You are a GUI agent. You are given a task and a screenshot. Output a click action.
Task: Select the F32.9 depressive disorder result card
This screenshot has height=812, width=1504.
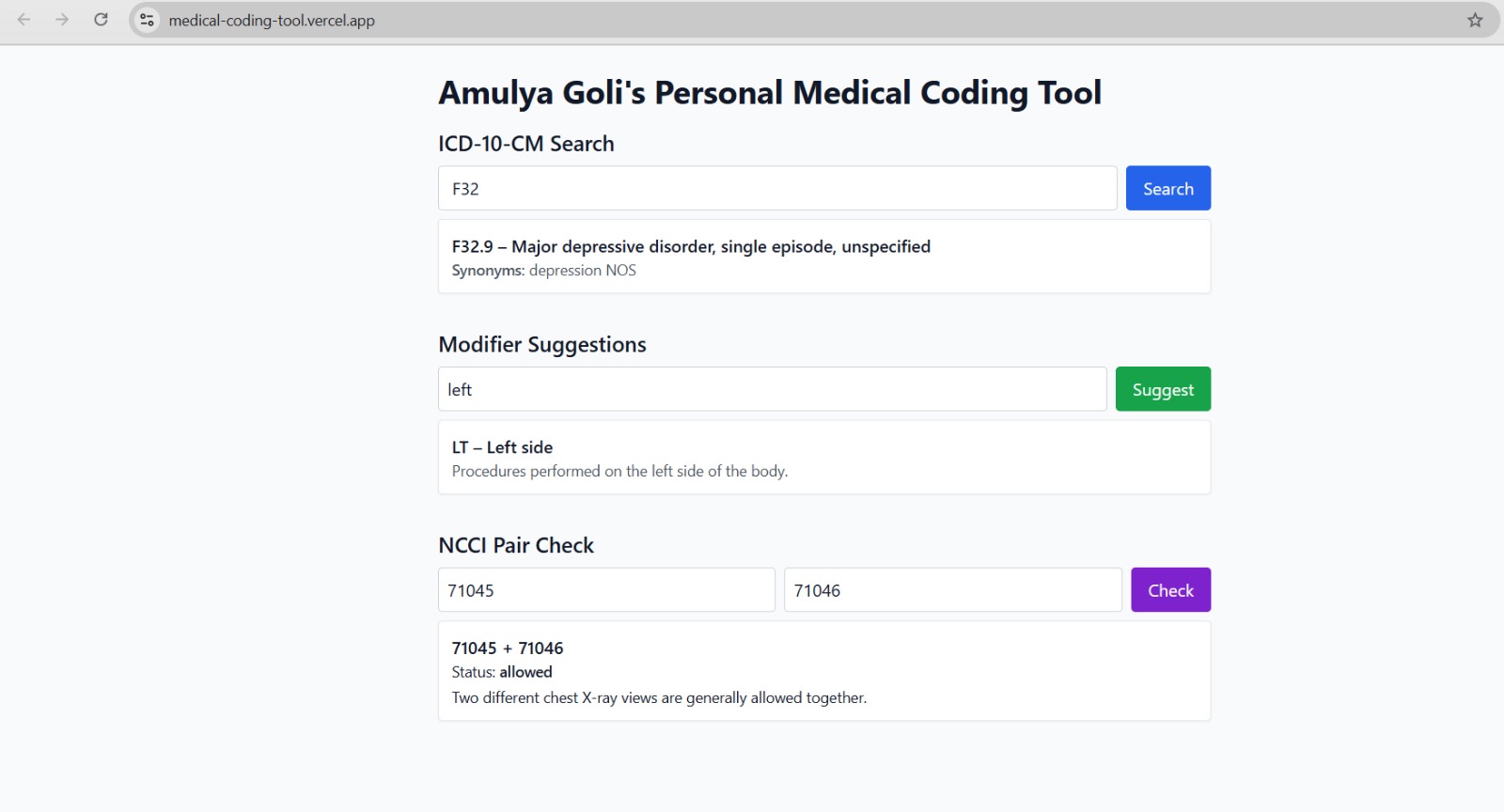[x=823, y=257]
